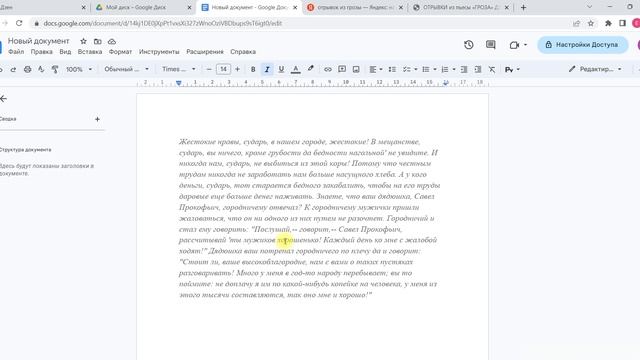This screenshot has width=640, height=360.
Task: Check the cloud save status icon
Action: click(x=112, y=41)
